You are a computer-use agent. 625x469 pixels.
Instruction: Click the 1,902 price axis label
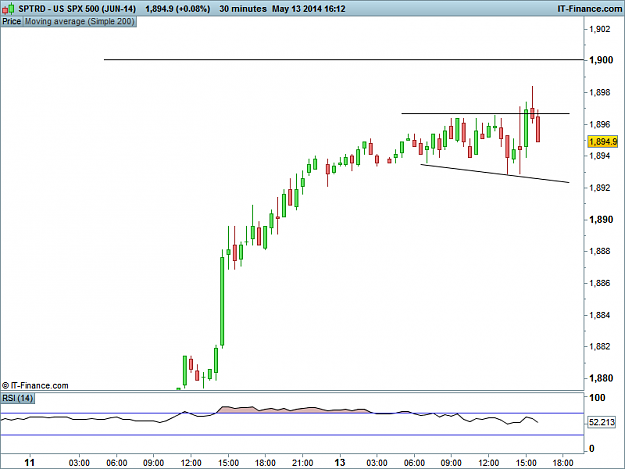599,29
